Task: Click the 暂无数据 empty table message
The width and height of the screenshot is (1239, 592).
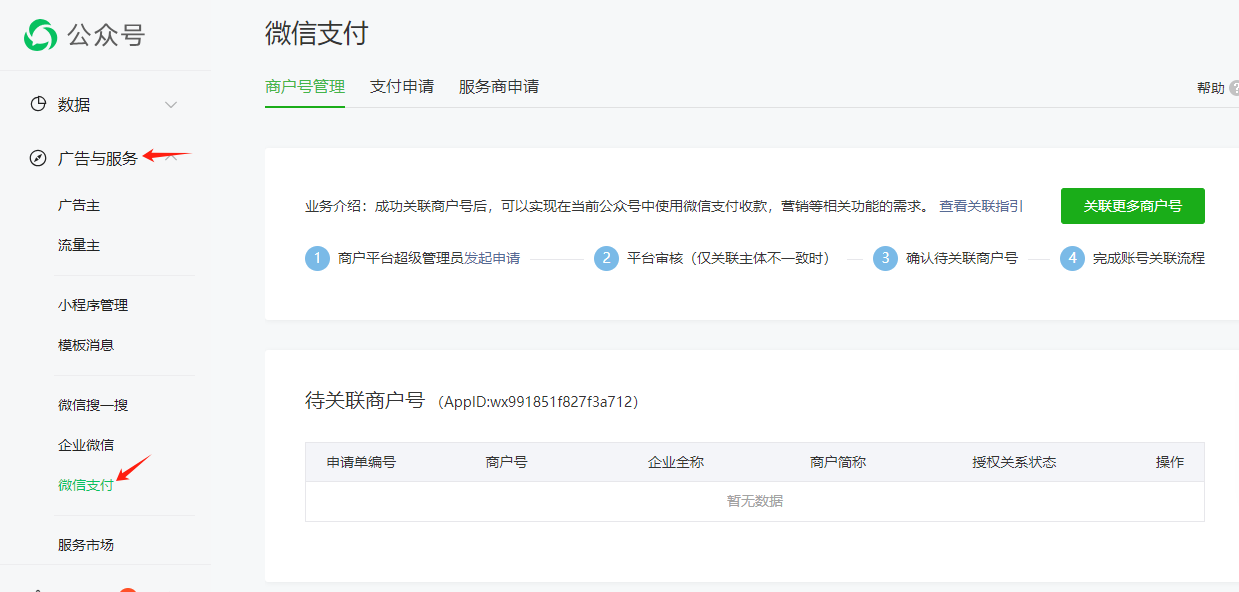Action: pyautogui.click(x=755, y=501)
